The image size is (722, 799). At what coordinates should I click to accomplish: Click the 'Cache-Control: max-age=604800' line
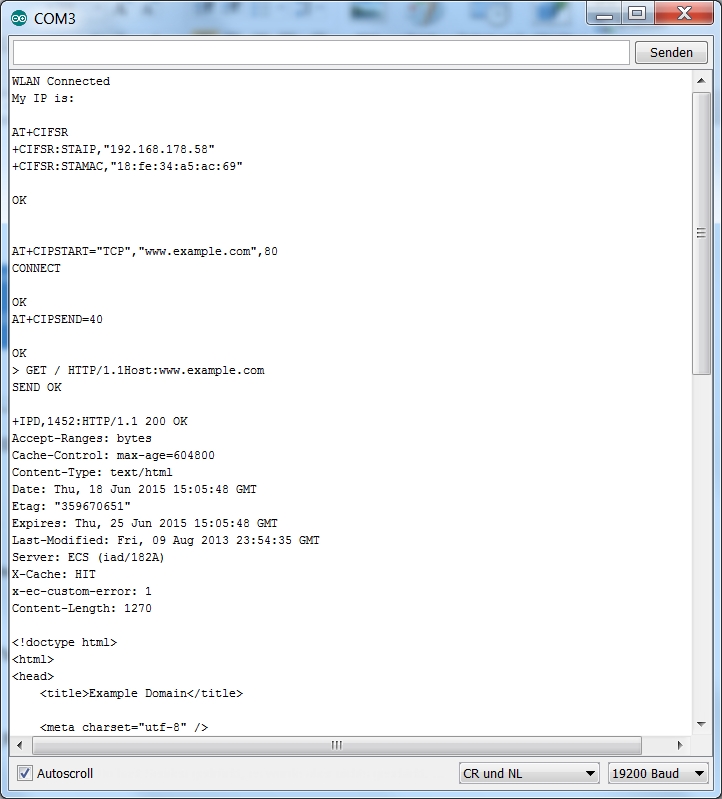pyautogui.click(x=114, y=455)
